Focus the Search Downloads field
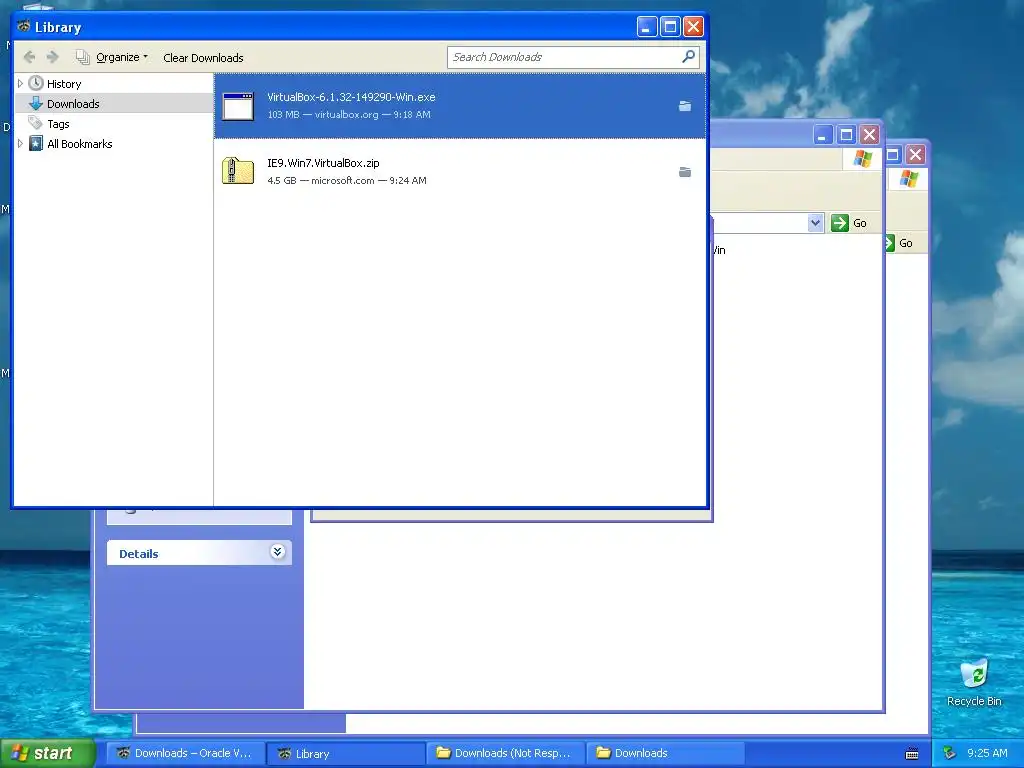Screen dimensions: 1024x768 pyautogui.click(x=564, y=57)
